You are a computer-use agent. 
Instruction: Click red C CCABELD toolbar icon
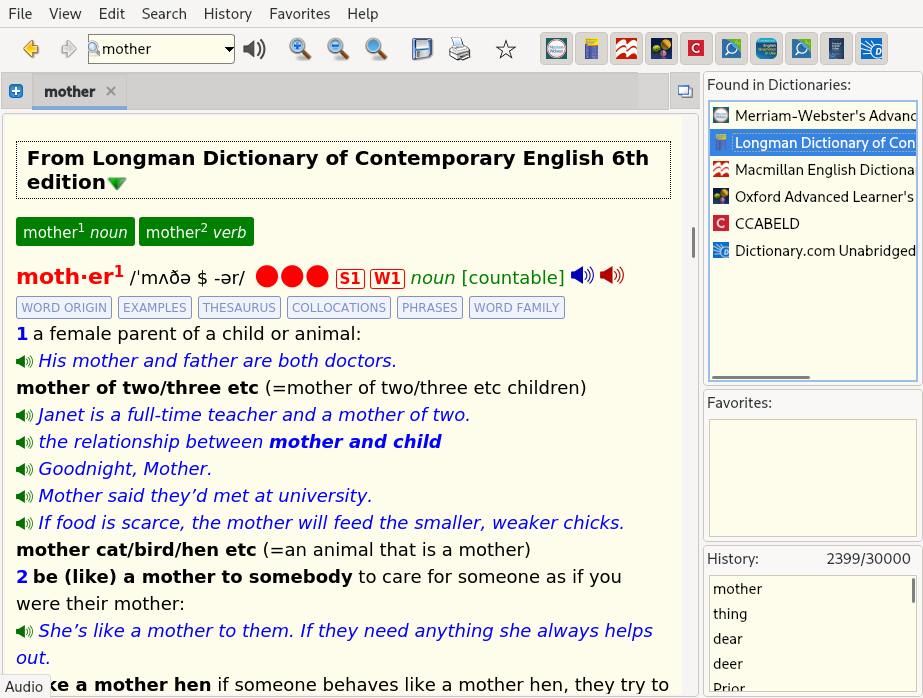coord(696,49)
